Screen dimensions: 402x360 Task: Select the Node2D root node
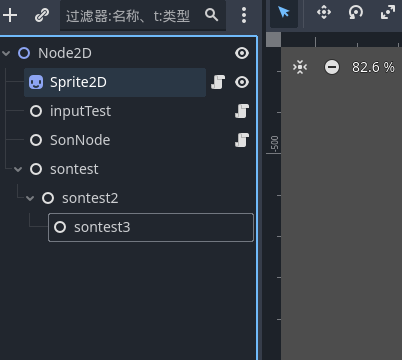[x=65, y=53]
